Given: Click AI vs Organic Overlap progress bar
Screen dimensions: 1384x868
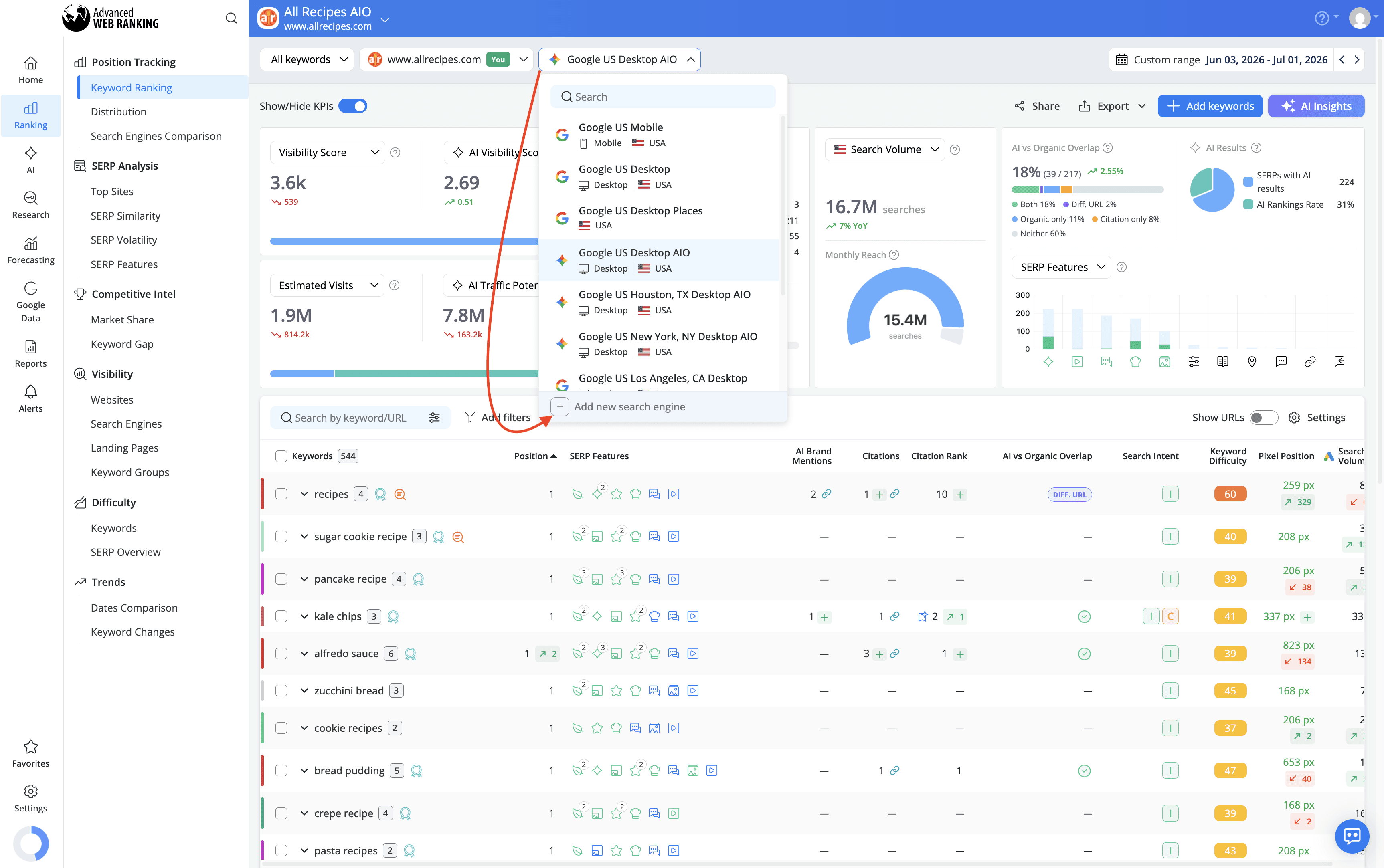Looking at the screenshot, I should [1087, 190].
